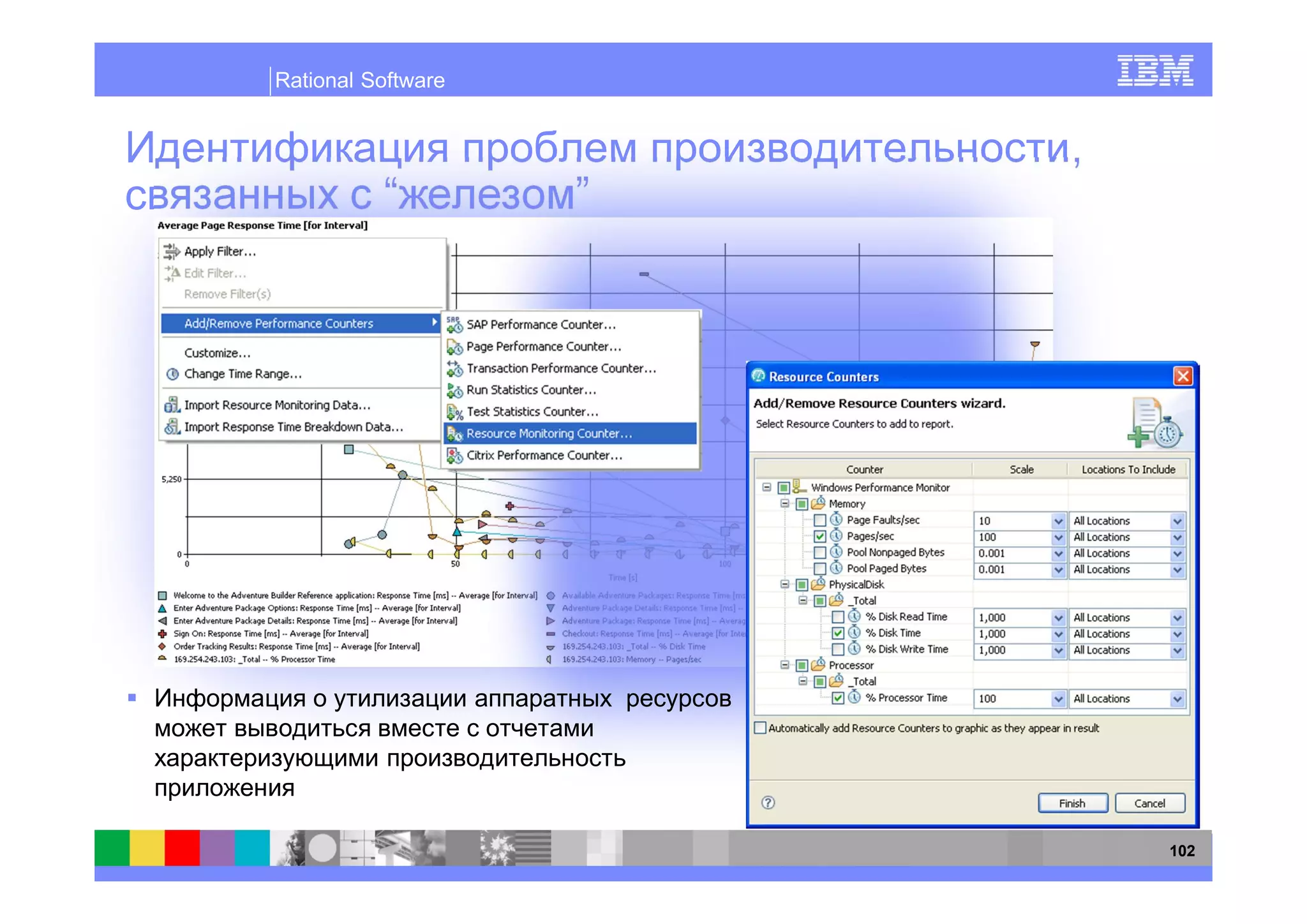Click Welcome to Adventure Builder legend square
Image resolution: width=1307 pixels, height=924 pixels.
(163, 595)
